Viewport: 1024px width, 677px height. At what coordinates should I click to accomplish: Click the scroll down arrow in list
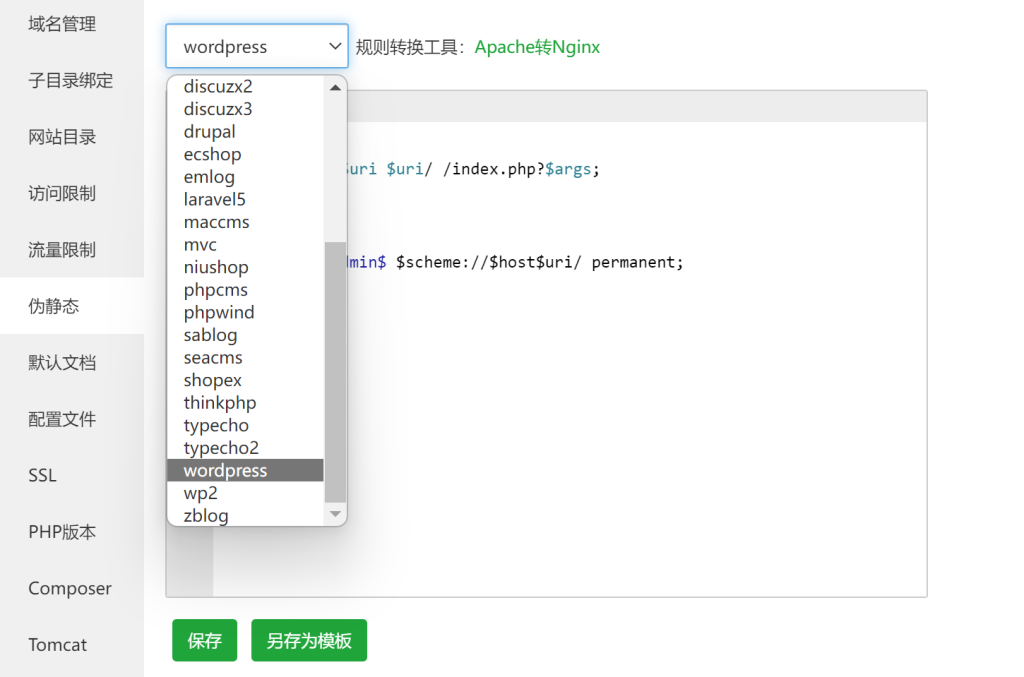pyautogui.click(x=335, y=514)
